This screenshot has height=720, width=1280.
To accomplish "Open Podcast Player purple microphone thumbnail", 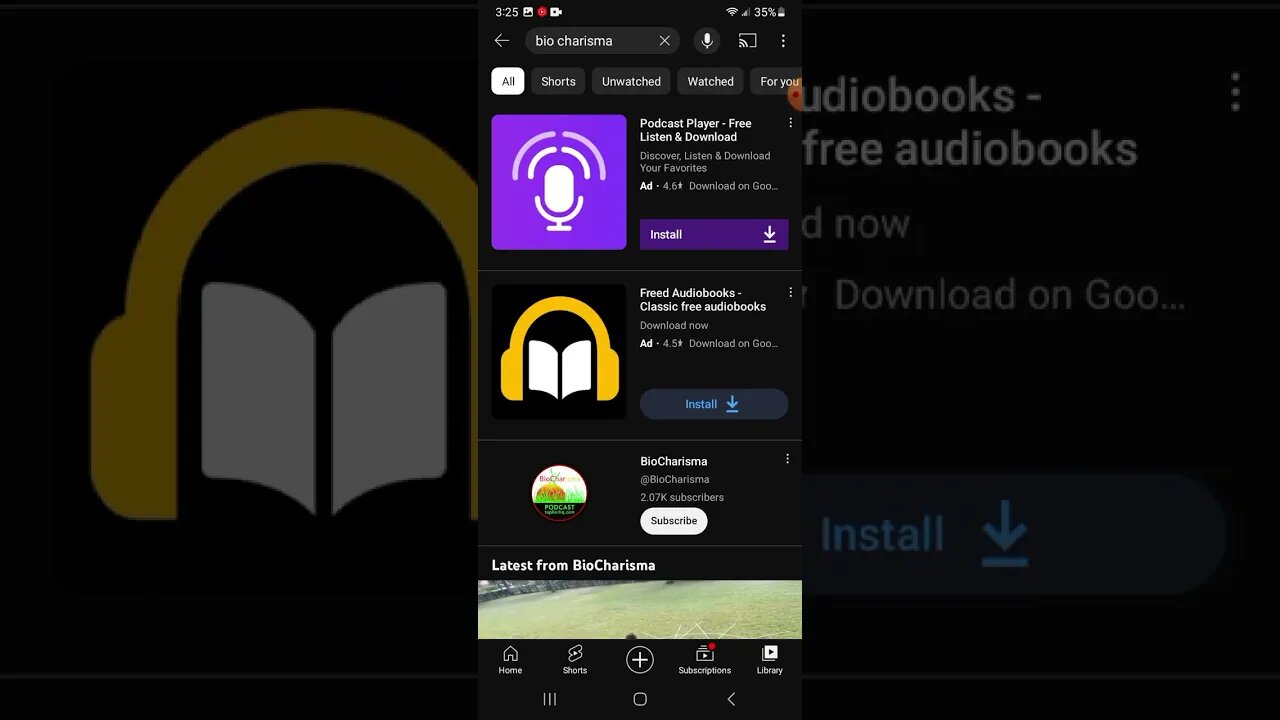I will 559,182.
